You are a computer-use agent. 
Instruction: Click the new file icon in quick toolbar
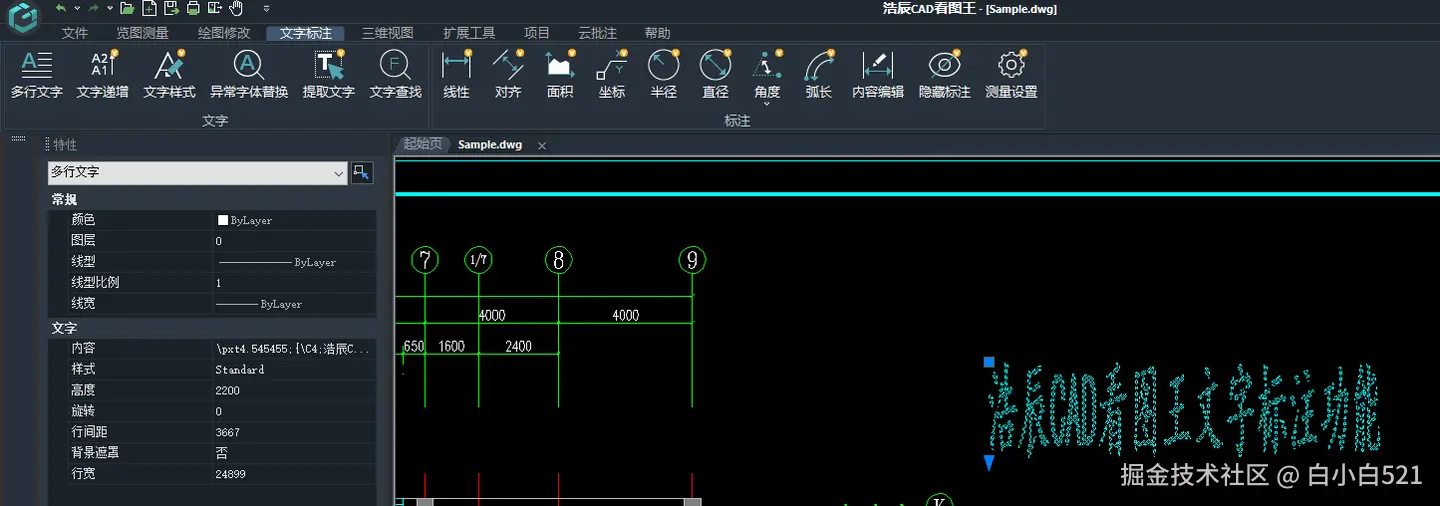pyautogui.click(x=149, y=8)
